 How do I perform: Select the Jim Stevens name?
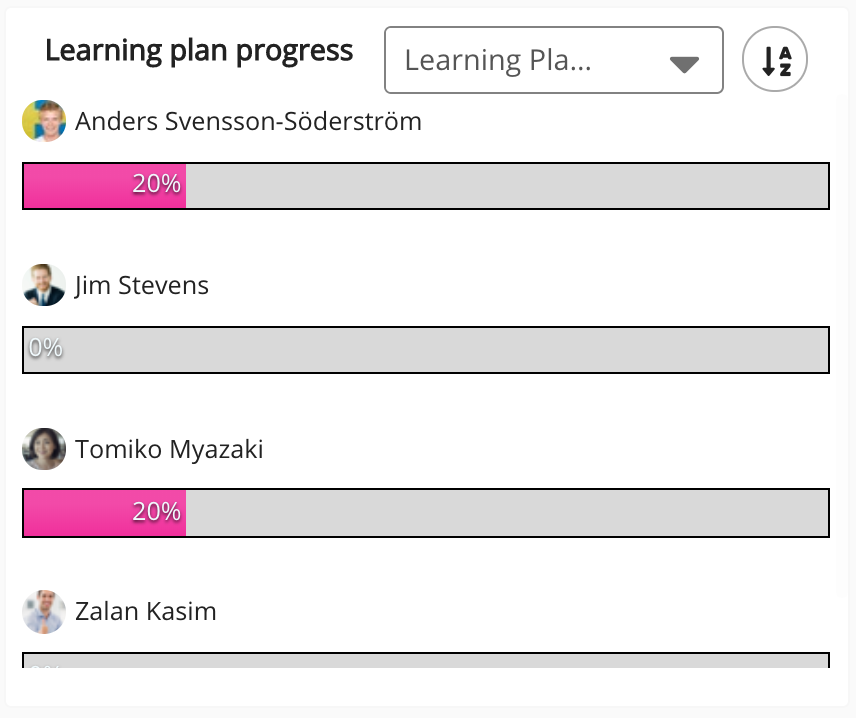click(142, 285)
